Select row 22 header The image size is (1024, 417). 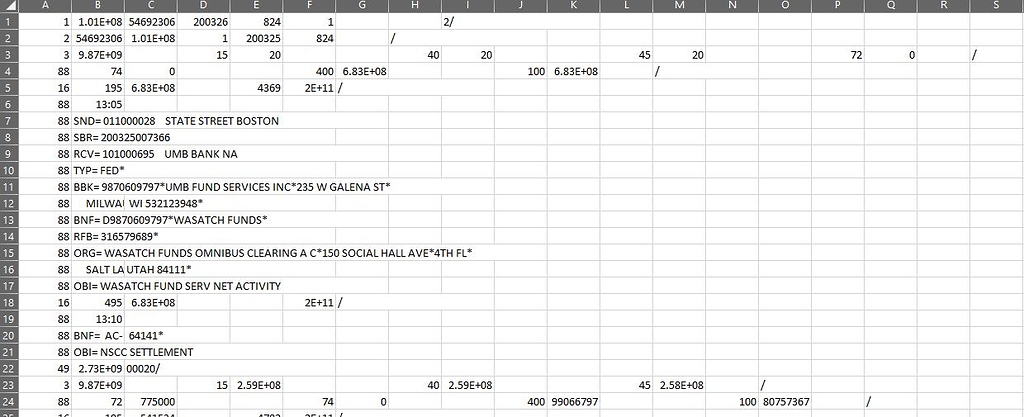(x=9, y=369)
